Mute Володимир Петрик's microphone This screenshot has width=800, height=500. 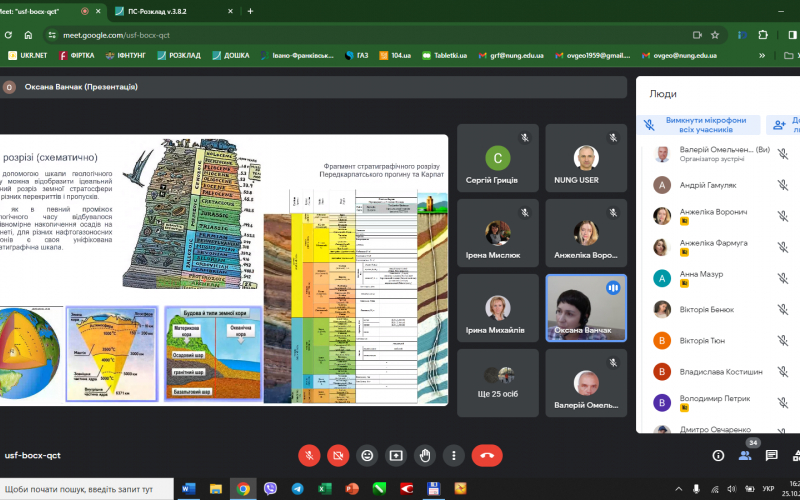(783, 403)
